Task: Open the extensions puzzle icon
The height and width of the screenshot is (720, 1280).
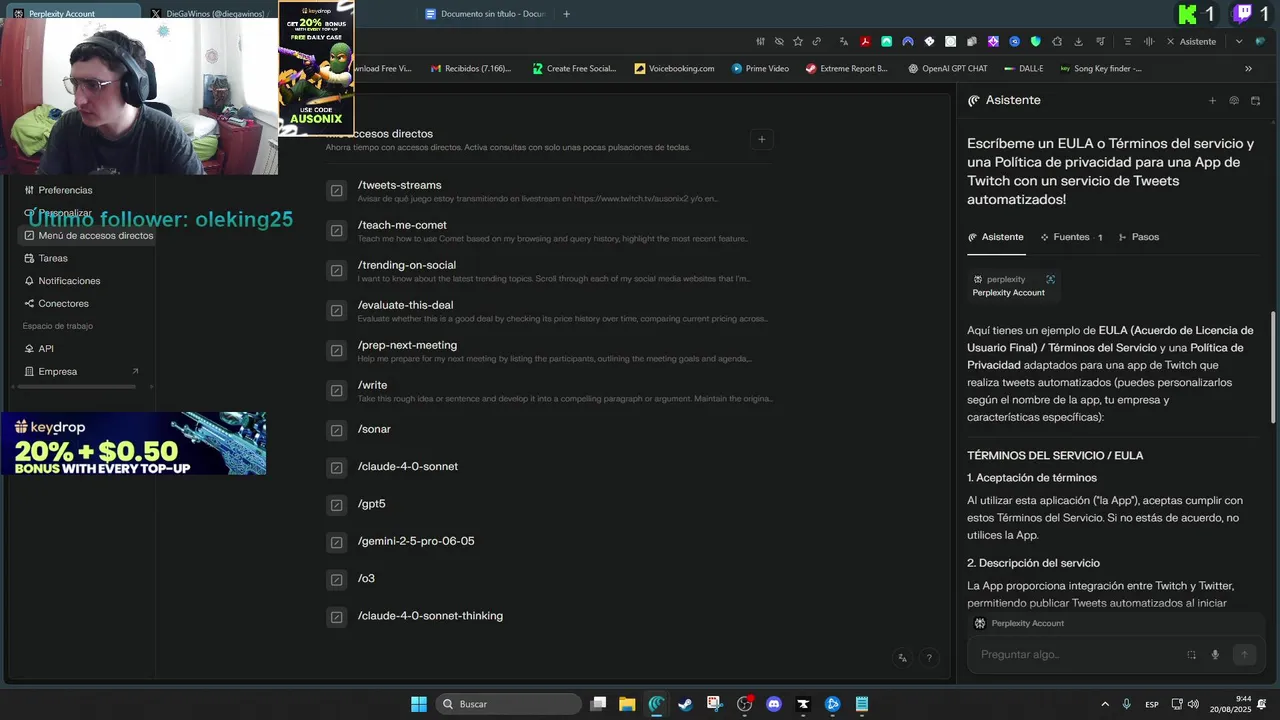Action: (x=1057, y=42)
